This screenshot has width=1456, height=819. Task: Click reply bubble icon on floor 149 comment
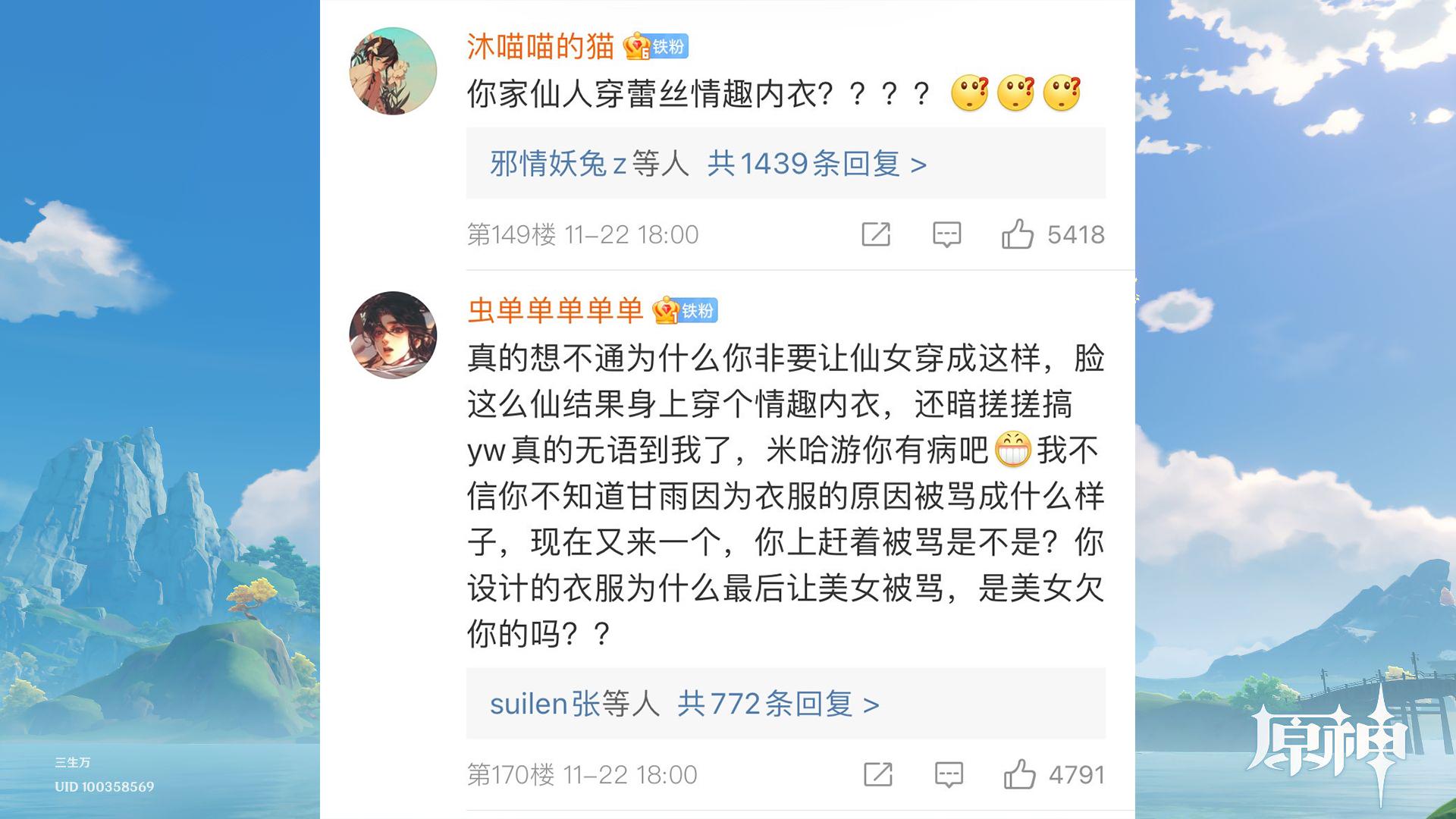946,234
